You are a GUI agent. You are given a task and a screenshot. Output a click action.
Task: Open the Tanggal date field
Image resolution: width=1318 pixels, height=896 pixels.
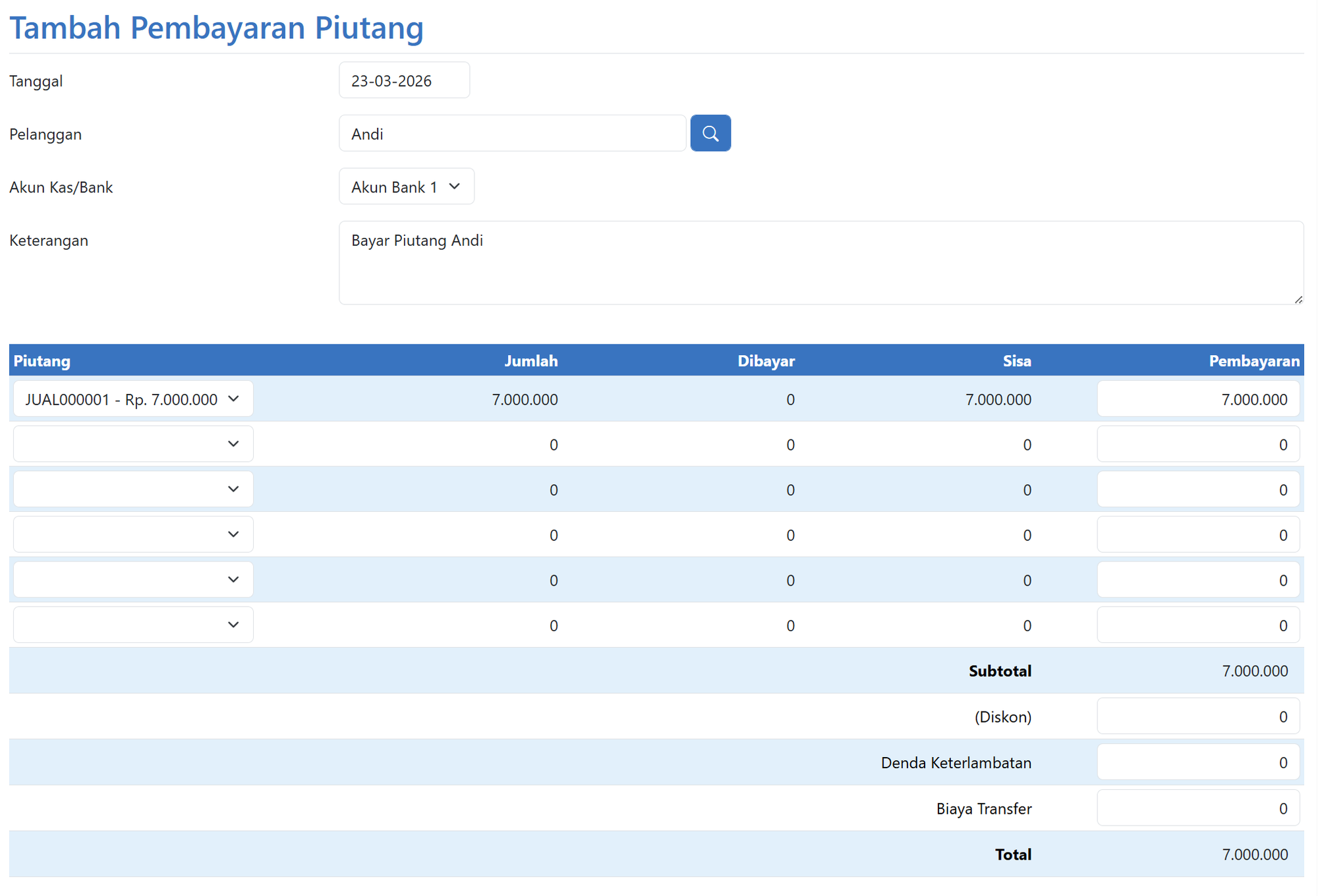click(x=404, y=80)
